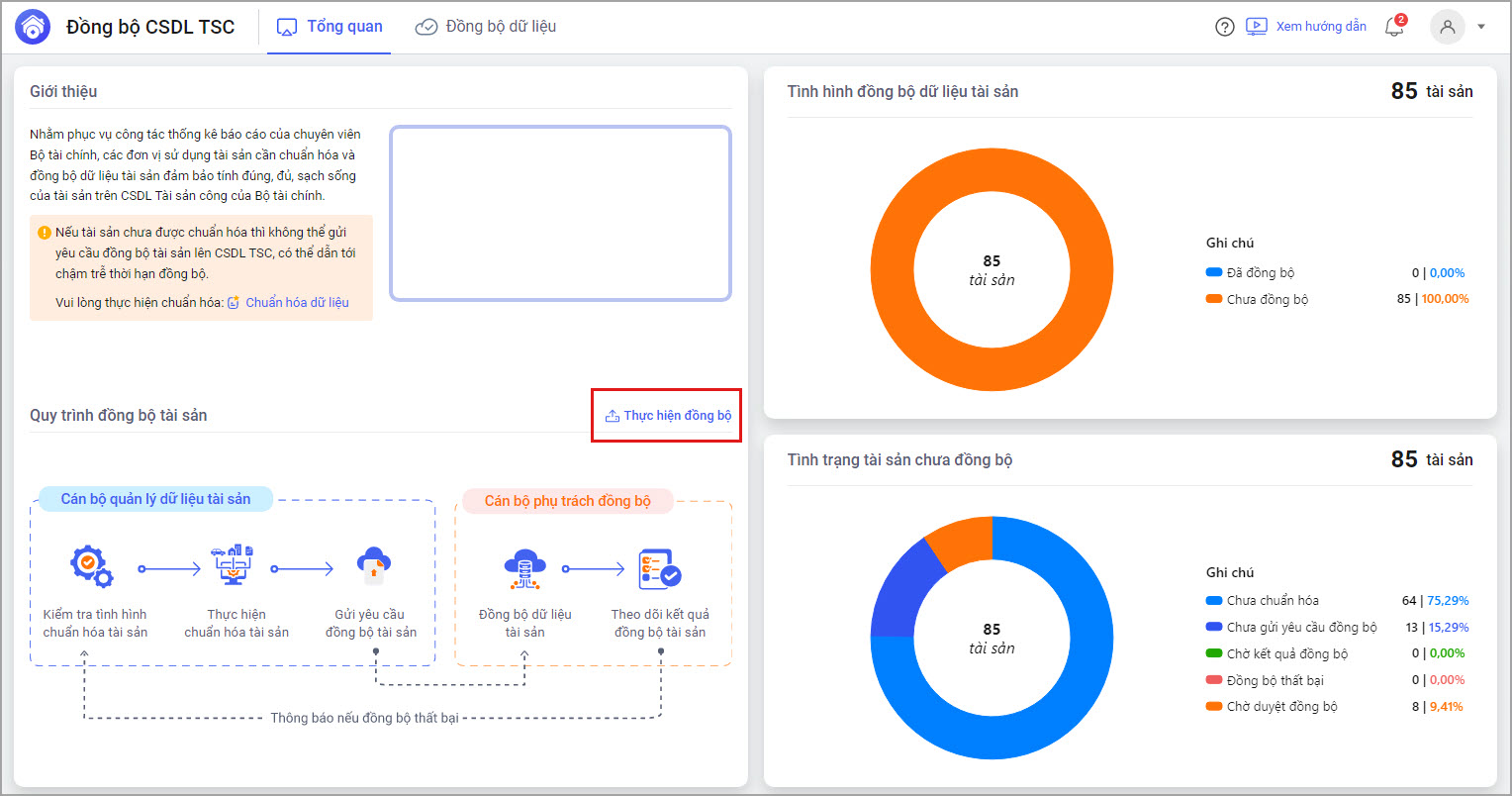Click the Đồng bộ thất bại red swatch

(1214, 680)
